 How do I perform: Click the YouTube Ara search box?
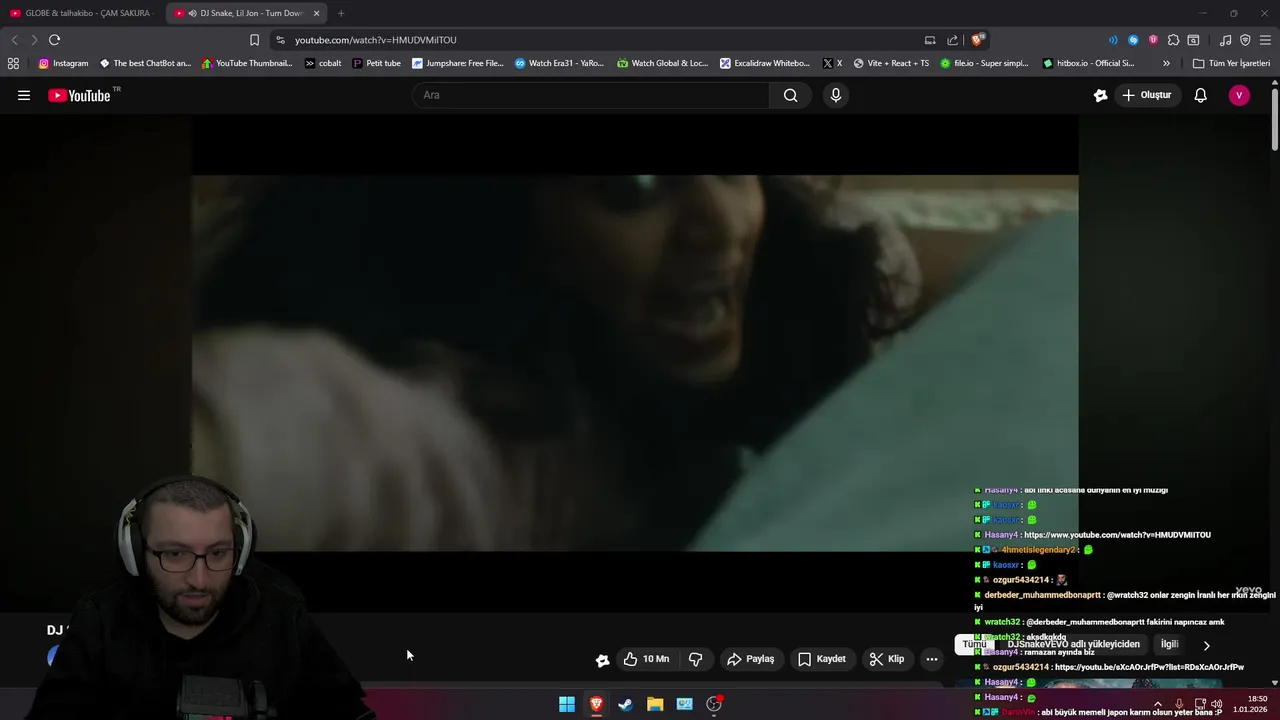[590, 95]
